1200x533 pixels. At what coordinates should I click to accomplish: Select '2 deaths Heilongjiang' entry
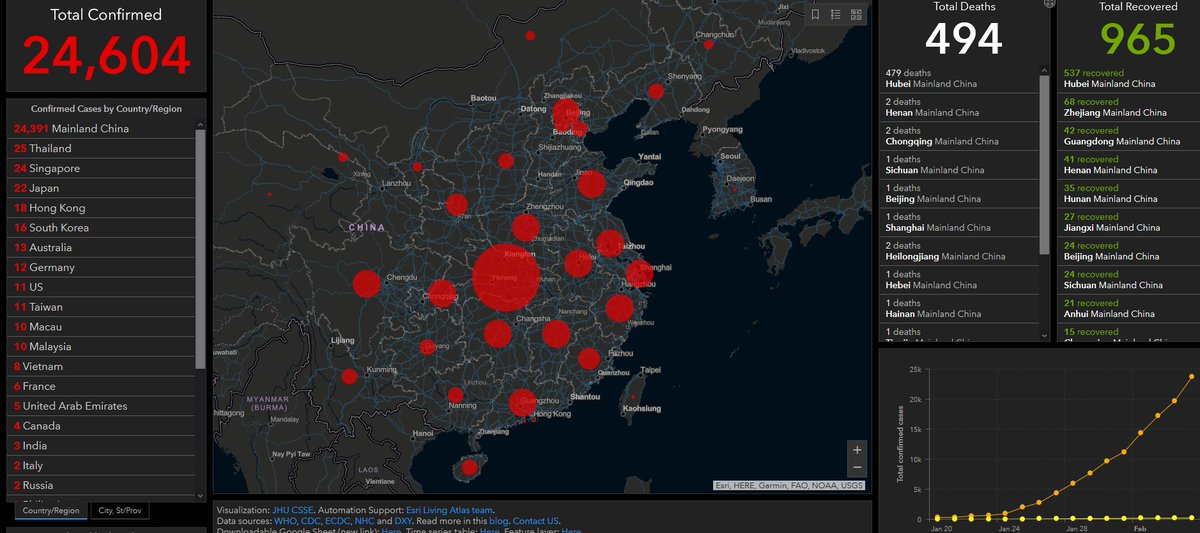(961, 251)
